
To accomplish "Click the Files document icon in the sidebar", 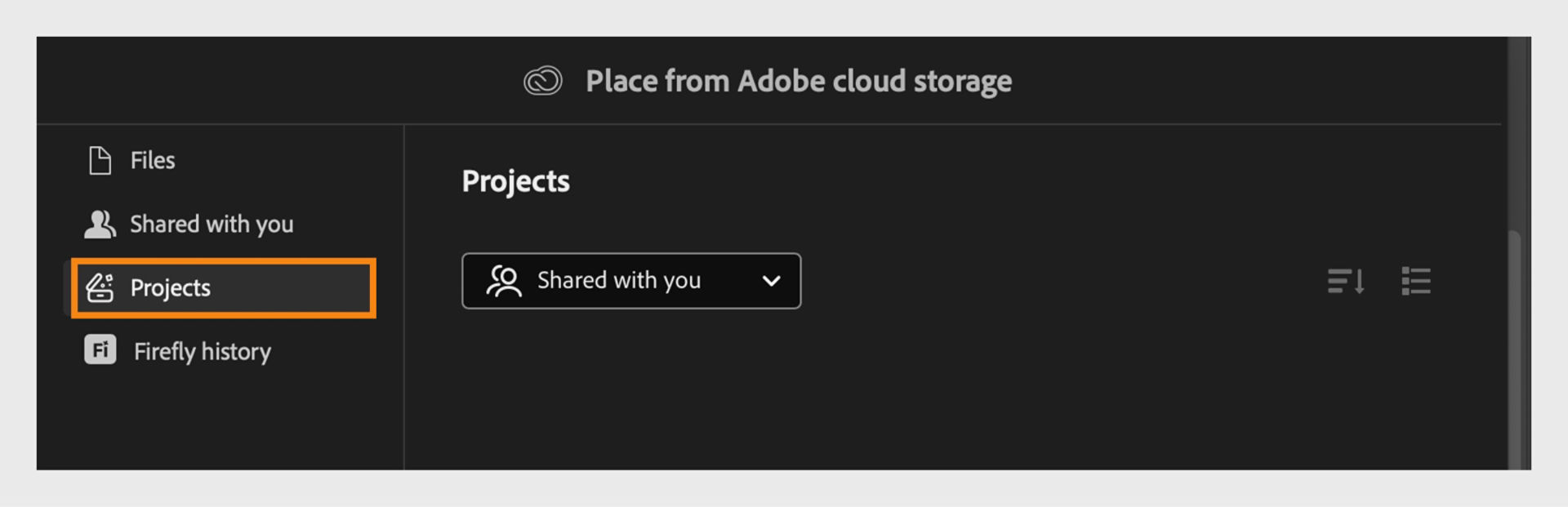I will pyautogui.click(x=100, y=160).
